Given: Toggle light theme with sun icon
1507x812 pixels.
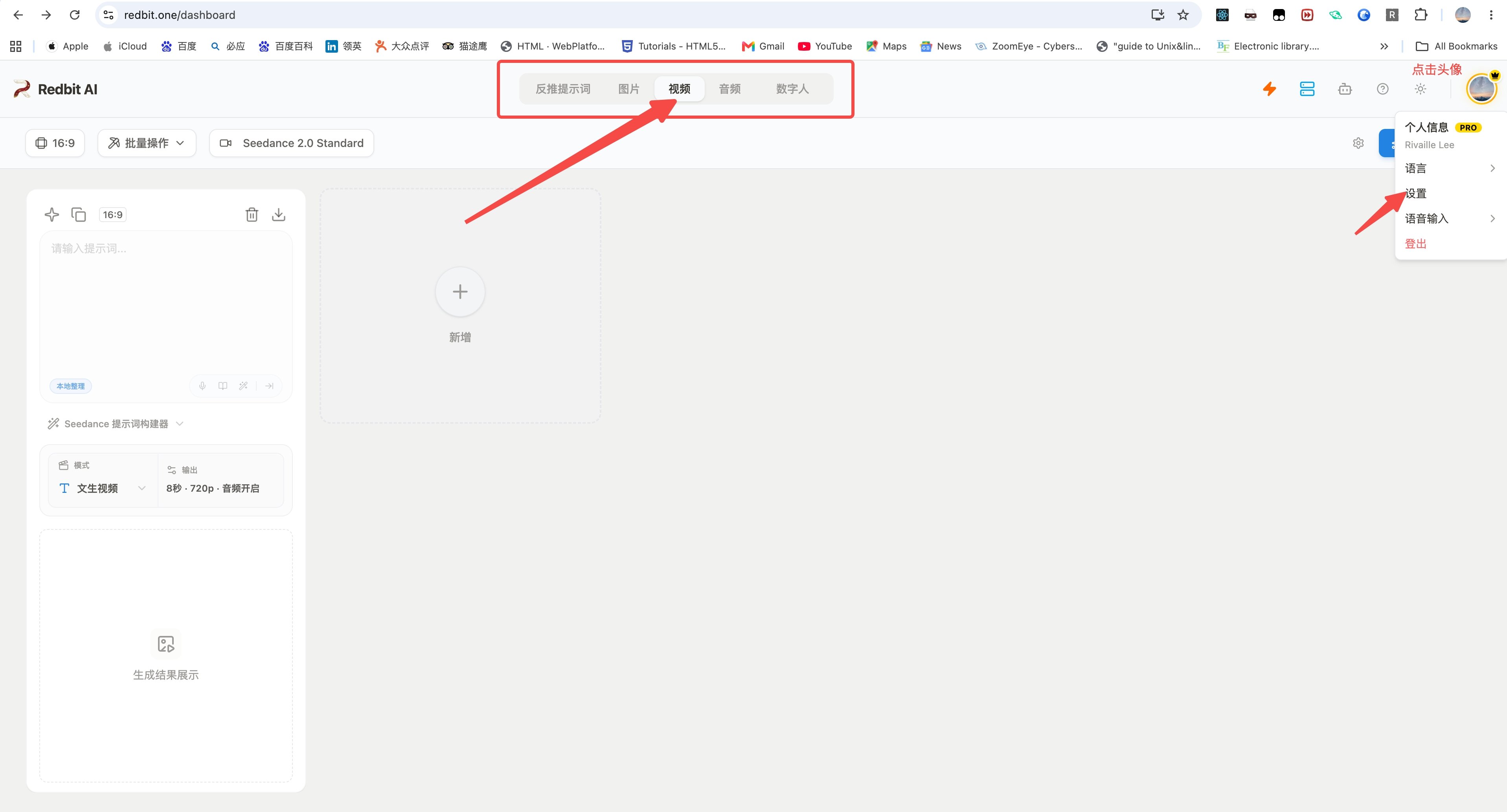Looking at the screenshot, I should (1421, 89).
